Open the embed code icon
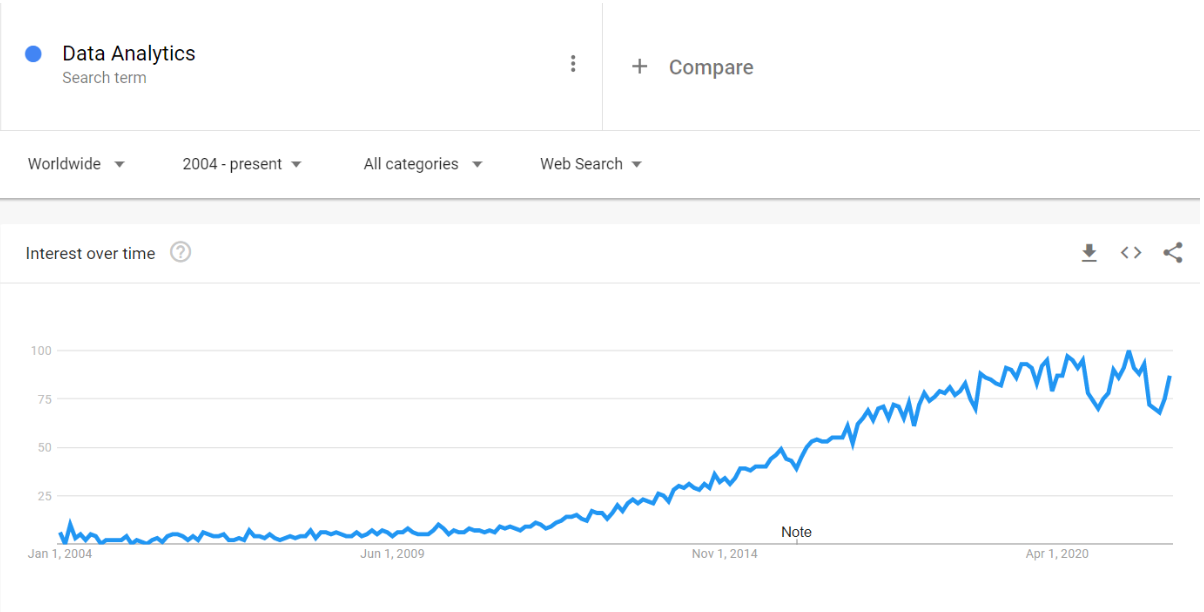The image size is (1204, 612). [1131, 253]
